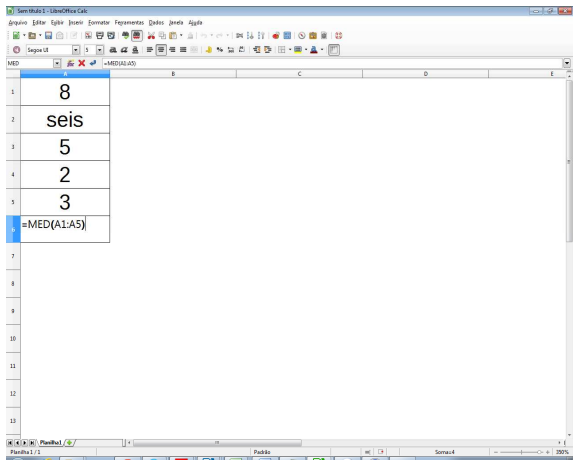Toggle Center Horizontally alignment
This screenshot has height=465, width=574.
pyautogui.click(x=161, y=50)
